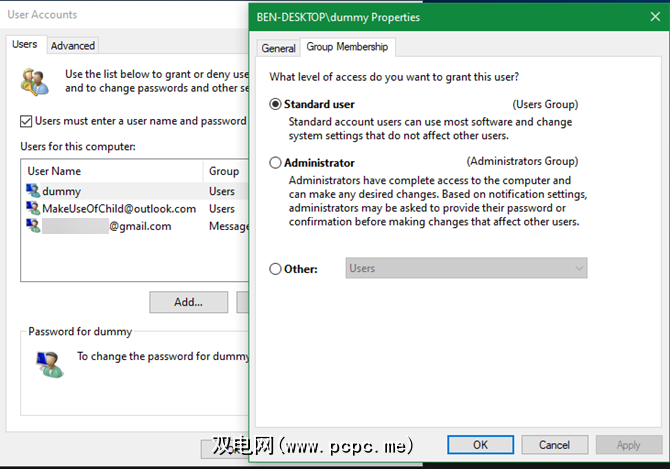Select the Administrator radio button

tap(275, 163)
